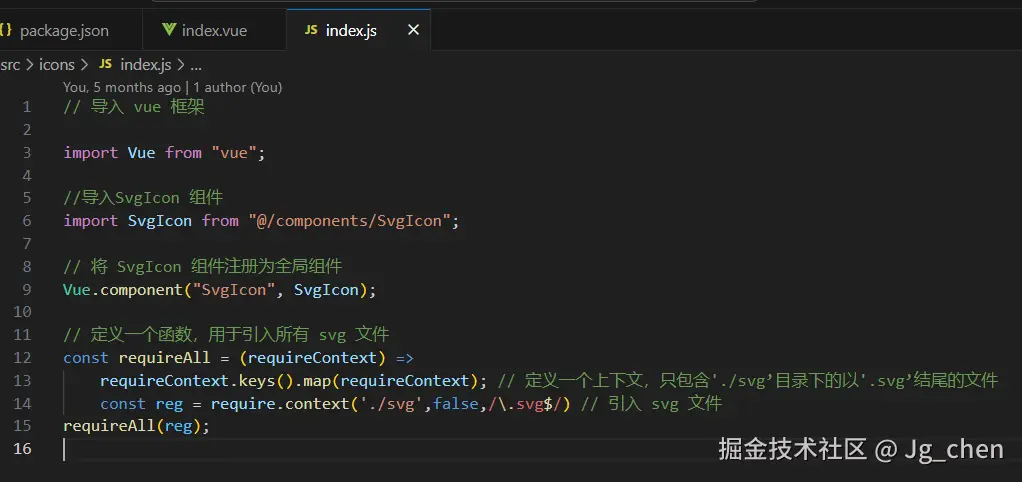Open the index.vue tab
Screen dimensions: 1022x482
pos(214,31)
